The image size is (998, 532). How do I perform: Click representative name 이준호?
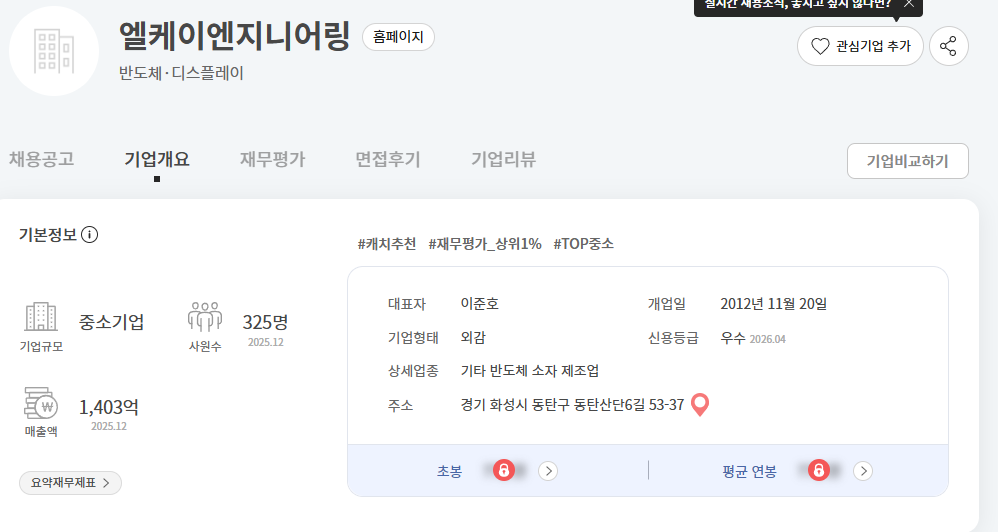click(x=480, y=304)
